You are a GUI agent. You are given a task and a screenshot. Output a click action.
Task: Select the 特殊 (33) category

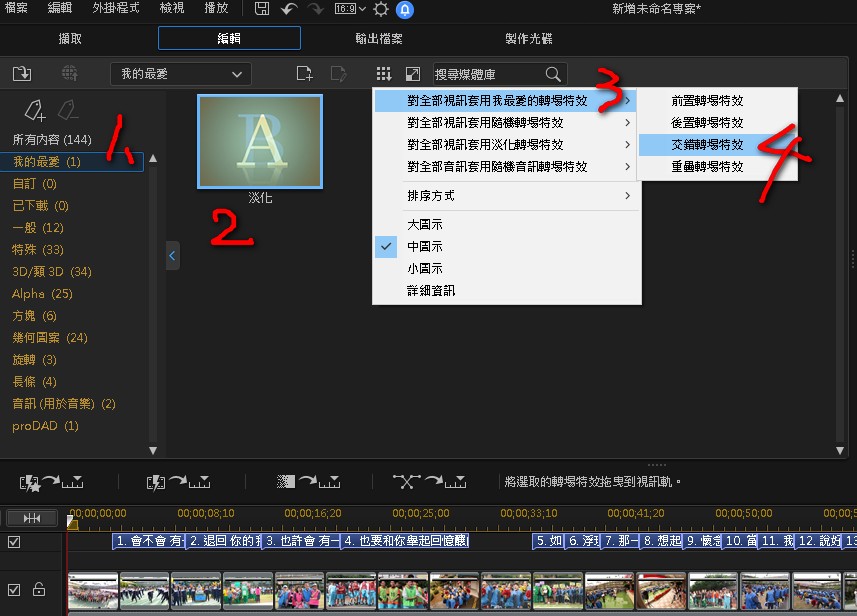(38, 250)
